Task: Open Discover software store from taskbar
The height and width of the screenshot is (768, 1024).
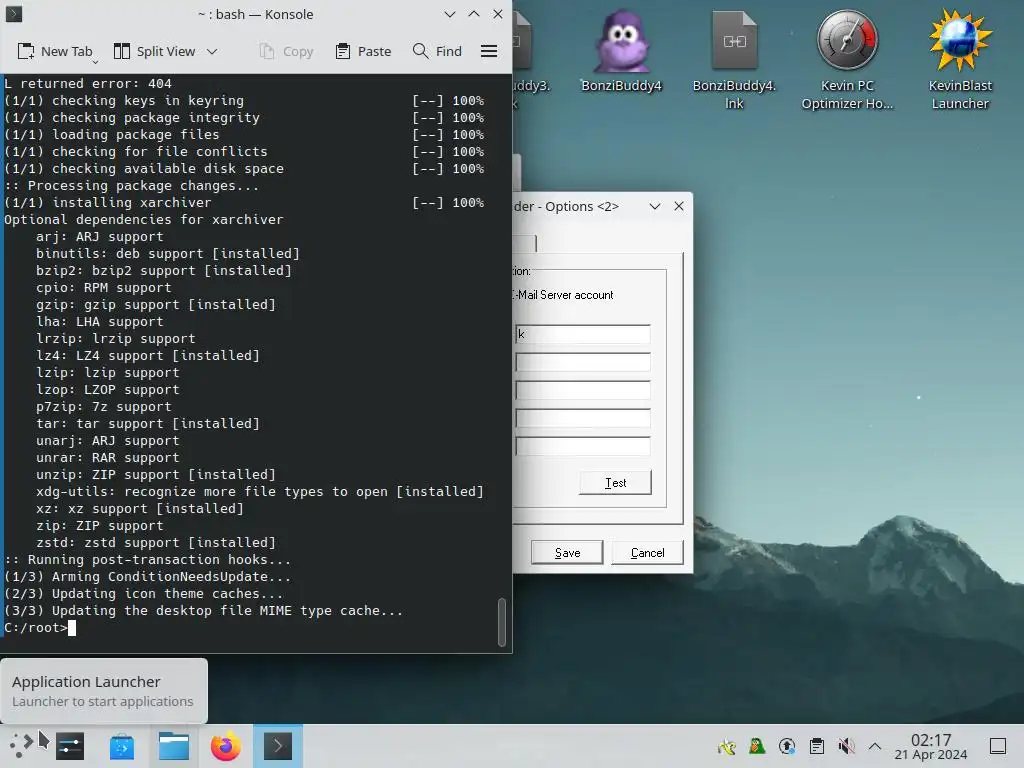Action: pos(121,746)
